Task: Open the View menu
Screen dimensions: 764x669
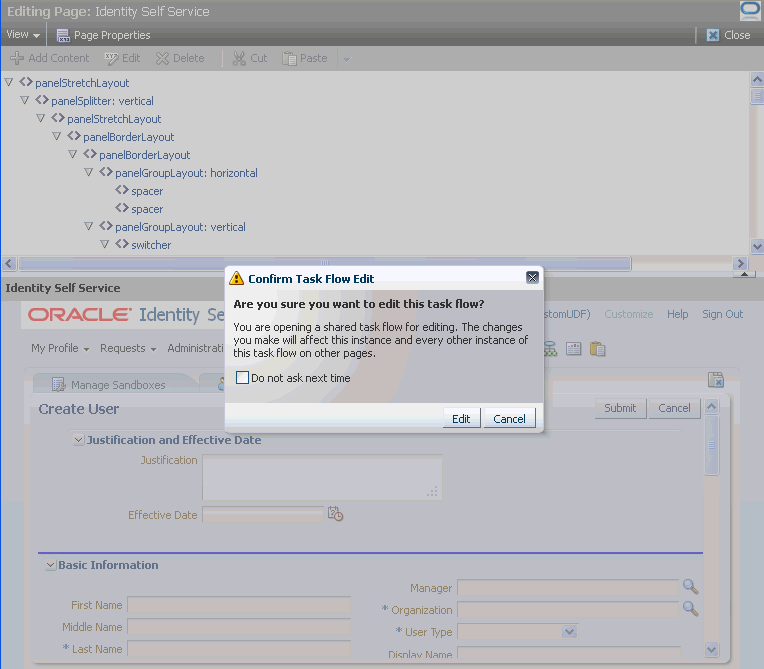Action: coord(23,35)
